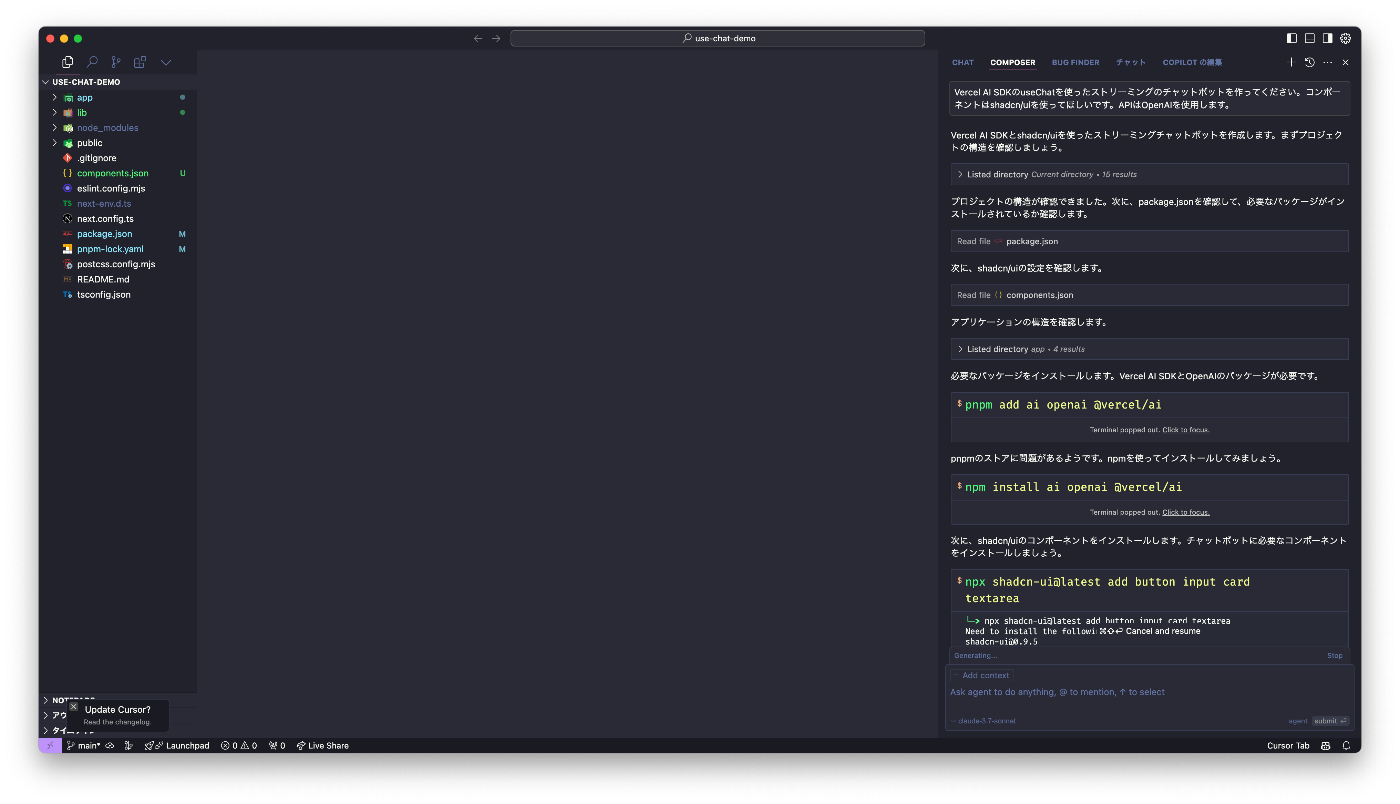Open postcss.config.mjs file

point(118,264)
